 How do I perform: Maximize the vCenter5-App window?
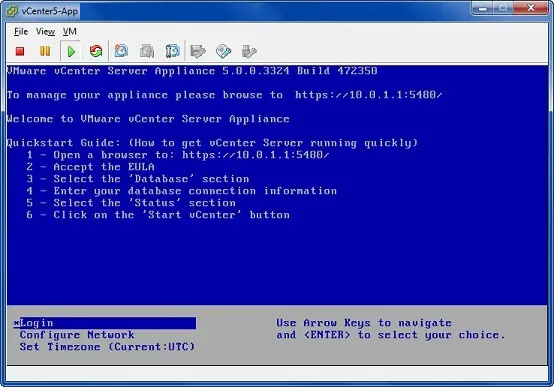coord(503,8)
